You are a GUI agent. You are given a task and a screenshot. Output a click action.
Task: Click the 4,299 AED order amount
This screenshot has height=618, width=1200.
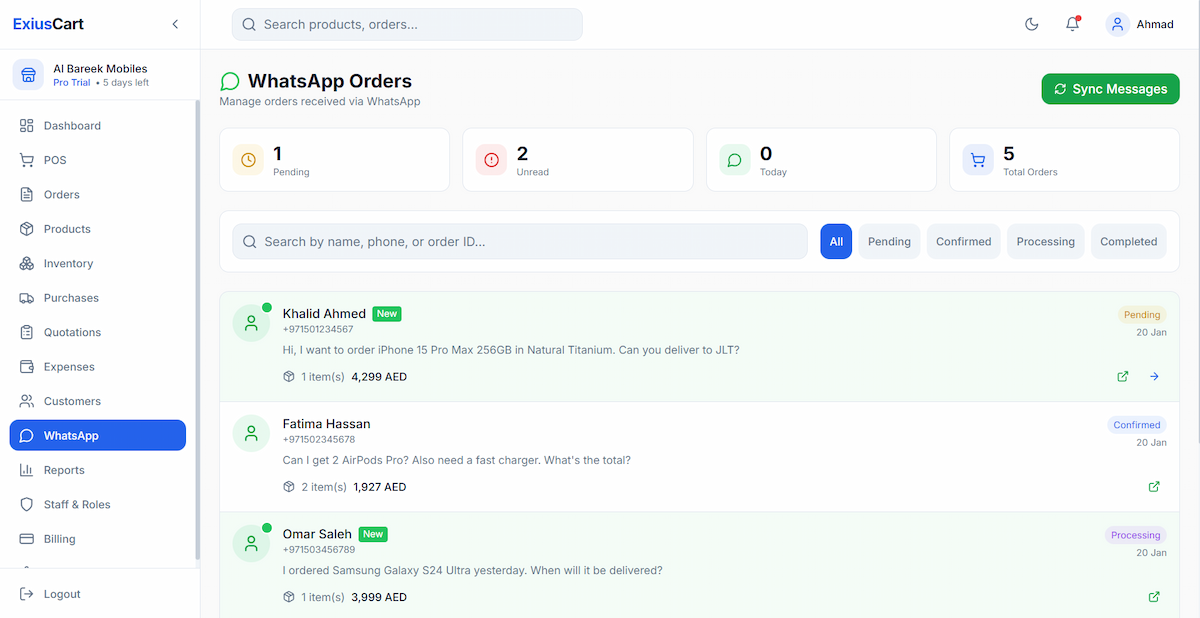379,377
